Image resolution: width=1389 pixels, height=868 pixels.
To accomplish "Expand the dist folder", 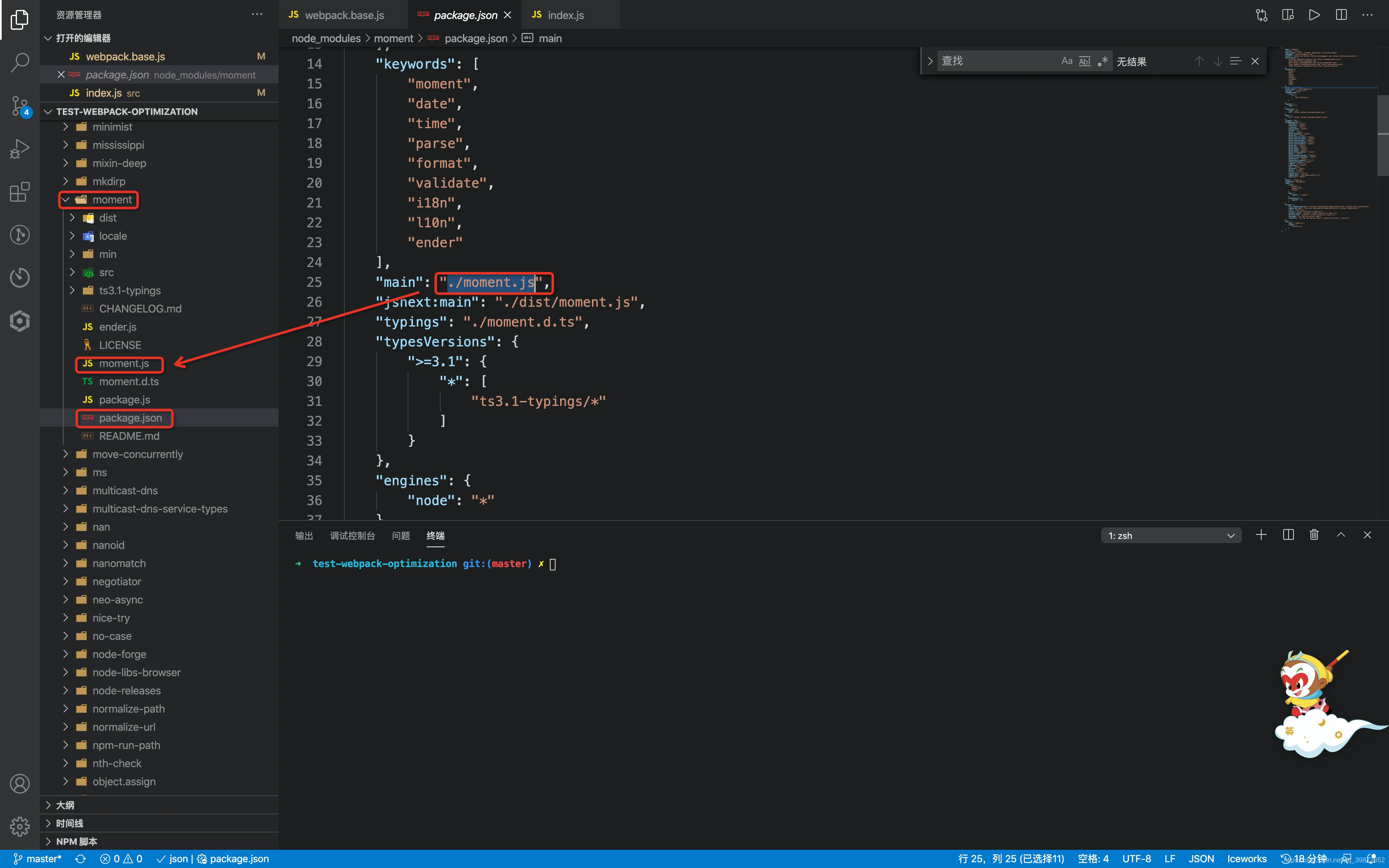I will click(72, 217).
